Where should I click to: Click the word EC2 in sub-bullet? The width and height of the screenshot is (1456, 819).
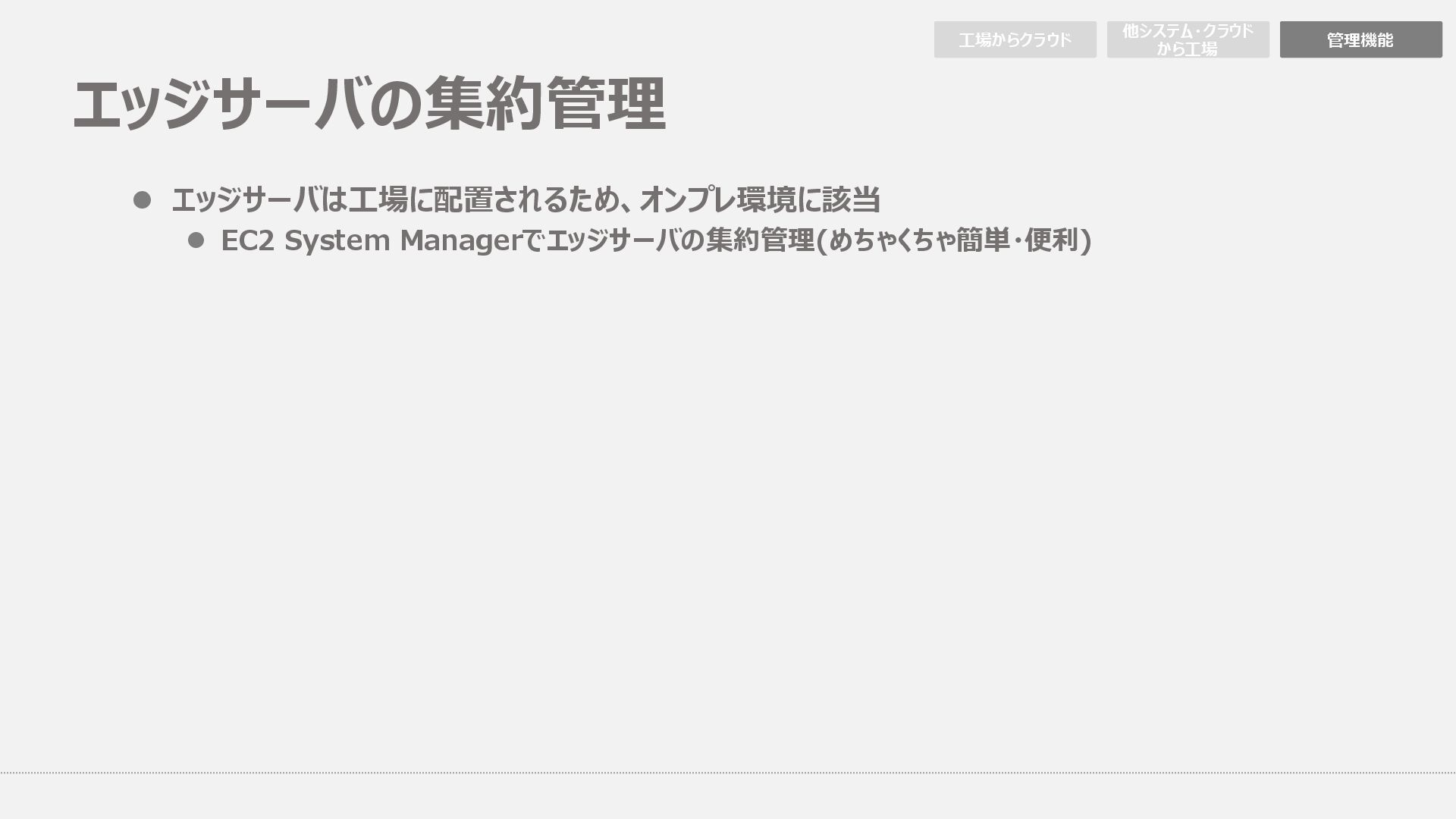pos(247,240)
